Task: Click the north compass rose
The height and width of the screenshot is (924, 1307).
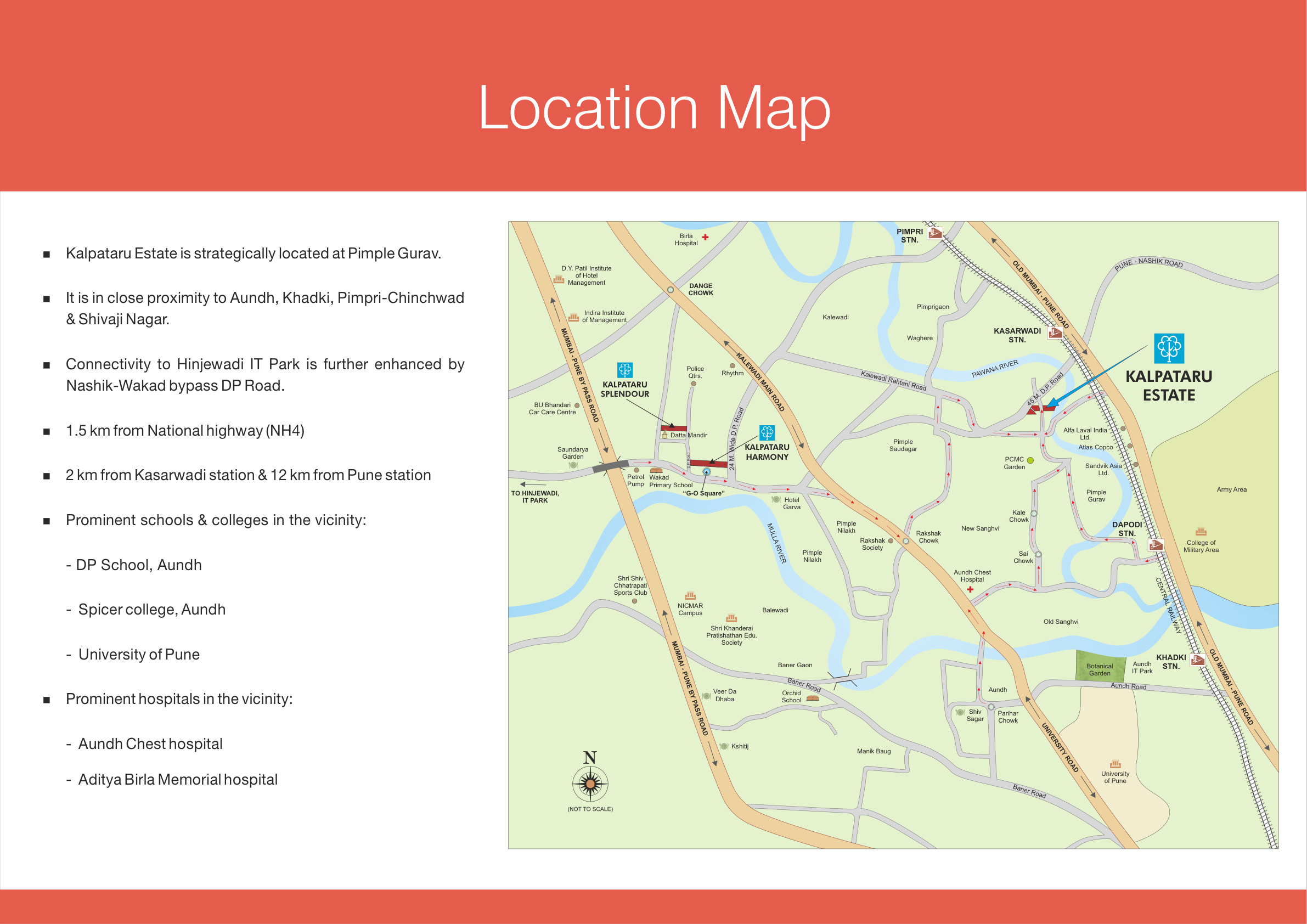Action: click(x=590, y=784)
